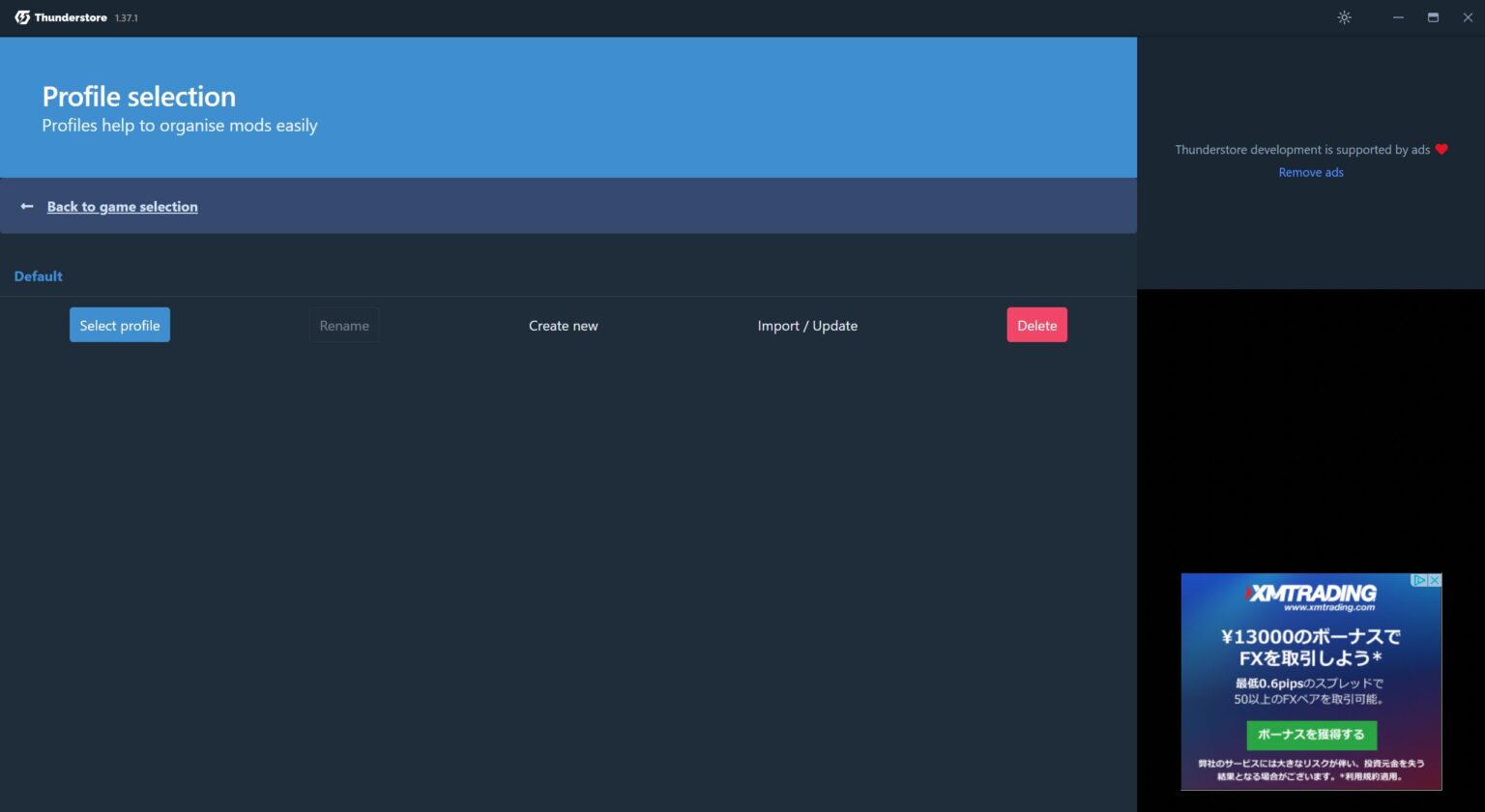
Task: Click the XMTRADING logo in the advertisement
Action: pos(1311,594)
